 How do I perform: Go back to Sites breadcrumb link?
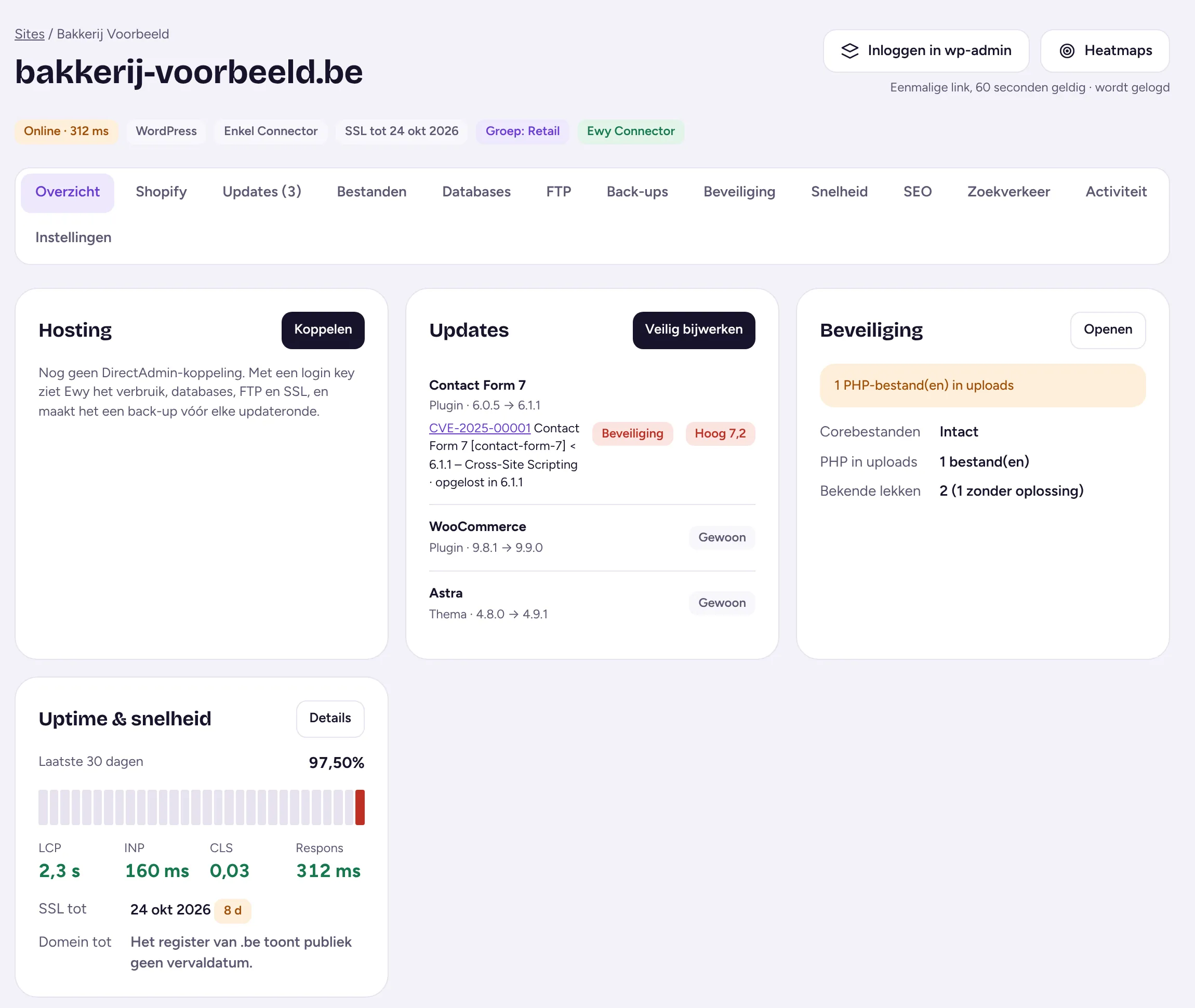pyautogui.click(x=30, y=34)
